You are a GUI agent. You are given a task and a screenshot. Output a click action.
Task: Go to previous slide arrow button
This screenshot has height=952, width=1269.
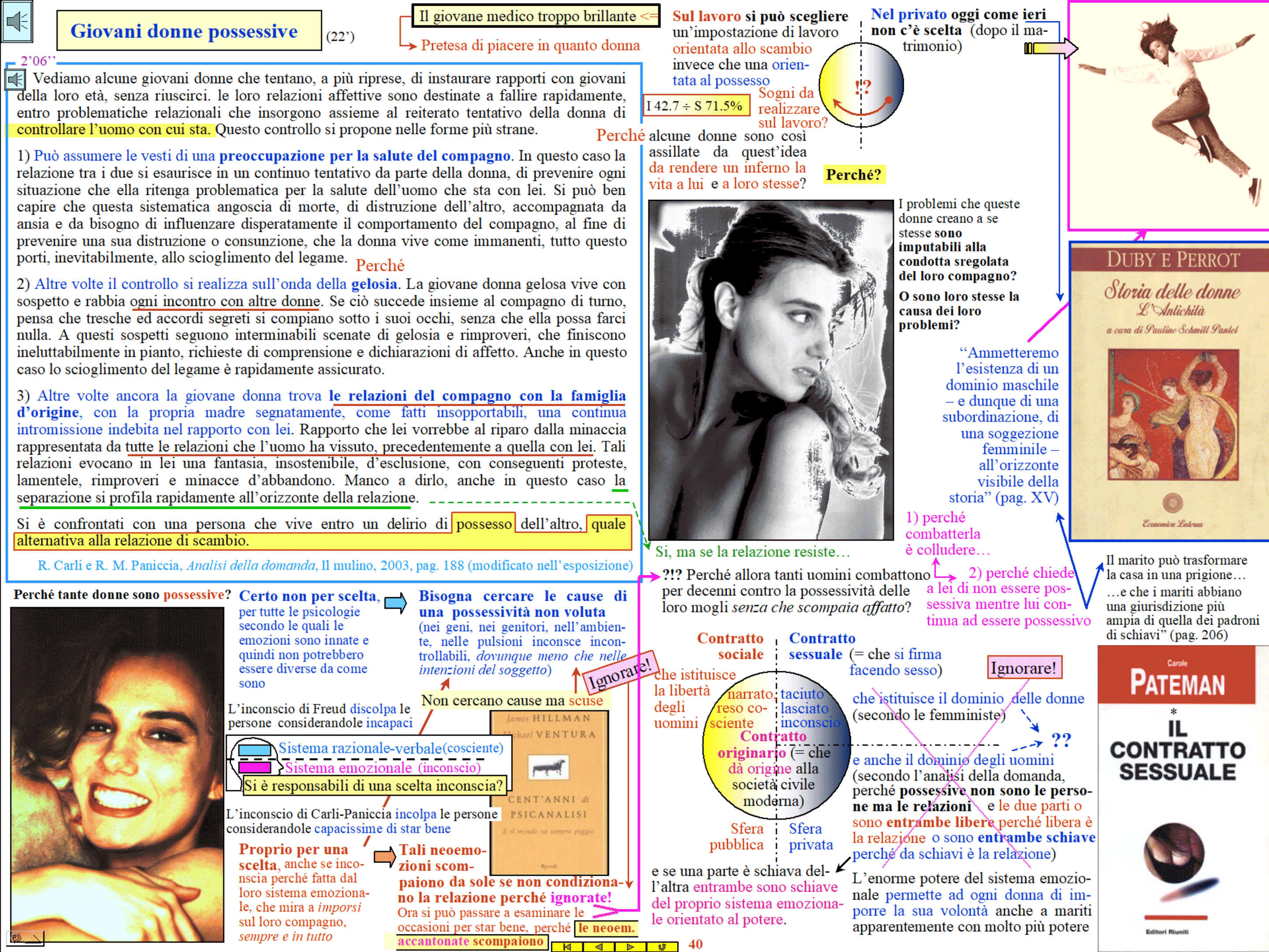600,947
